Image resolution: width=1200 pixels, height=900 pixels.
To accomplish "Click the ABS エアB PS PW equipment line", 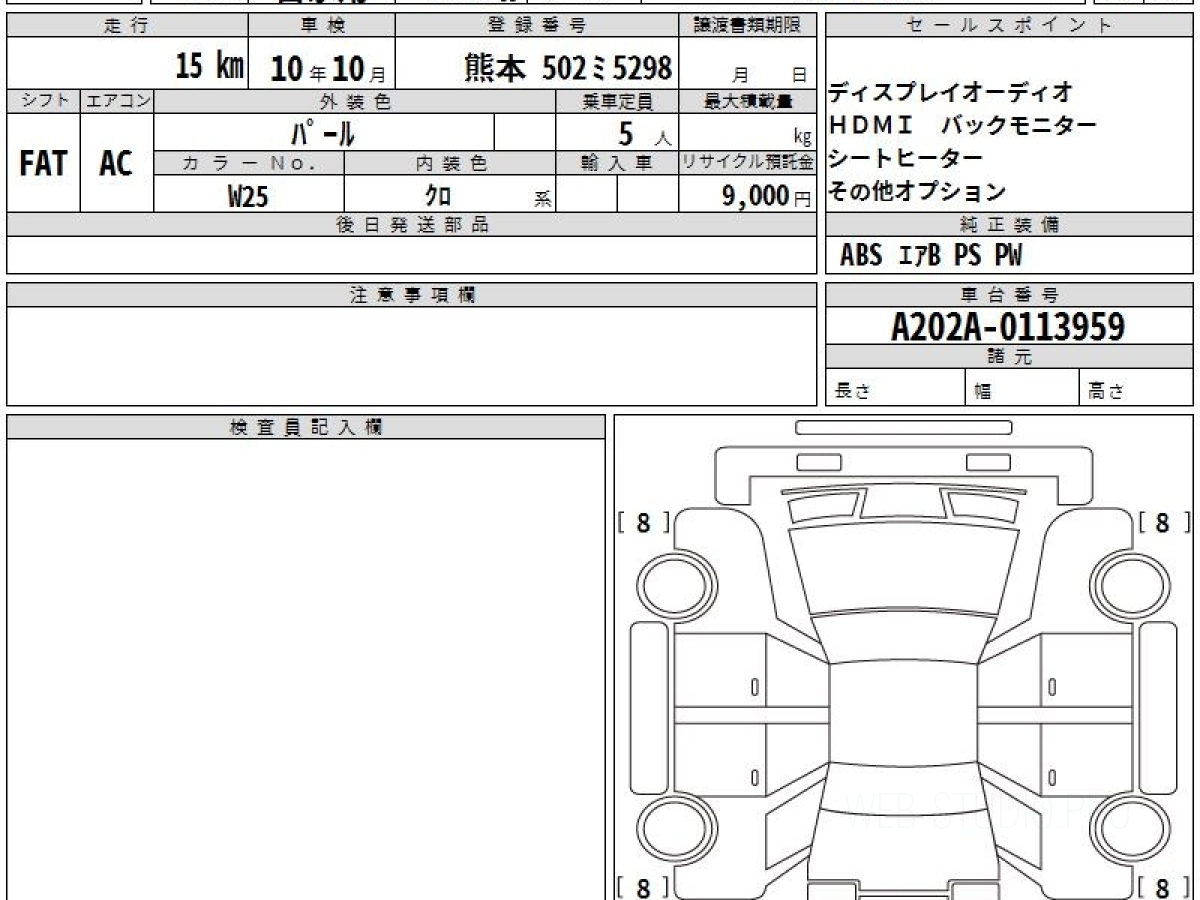I will [x=931, y=256].
